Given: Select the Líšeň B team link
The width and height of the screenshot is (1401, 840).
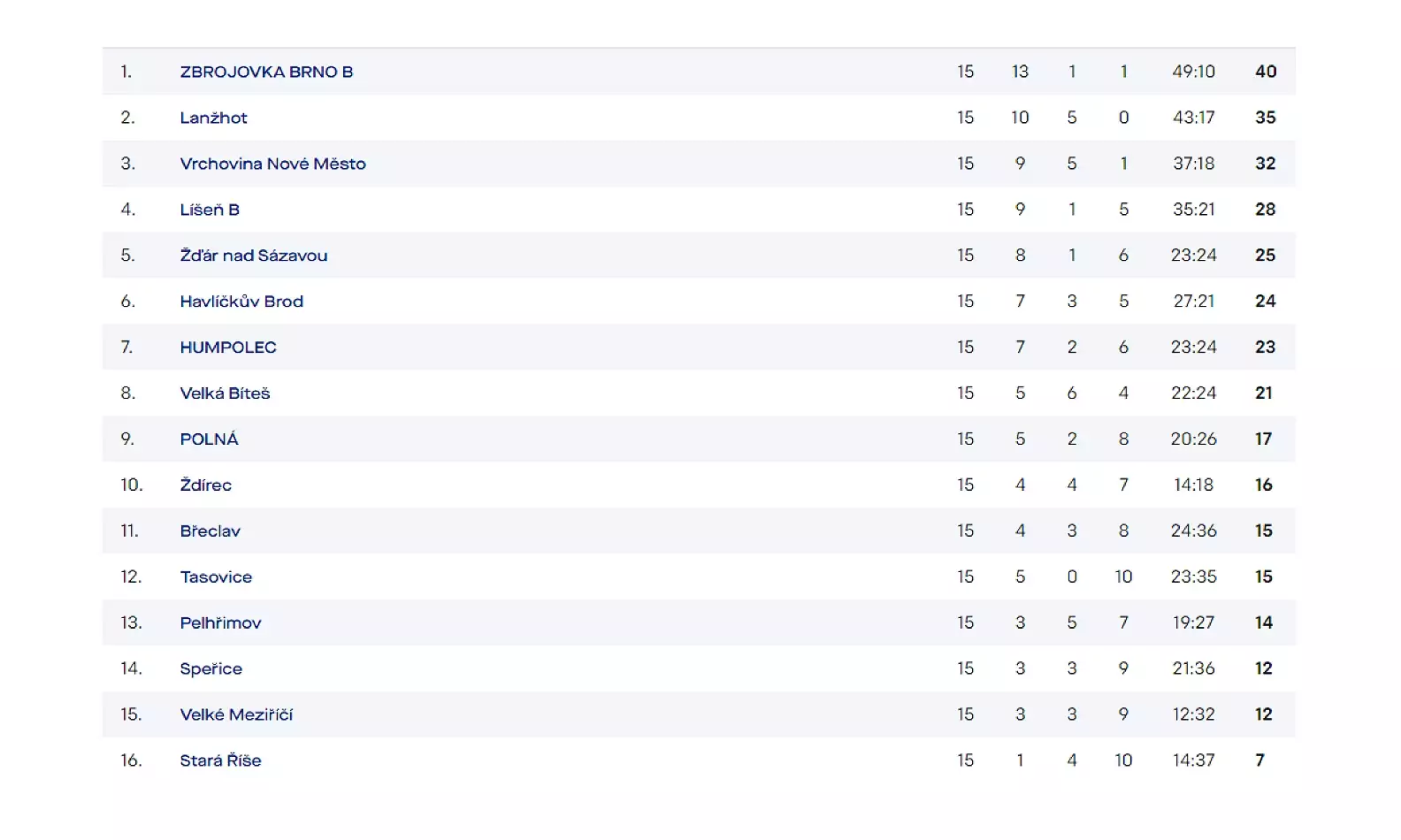Looking at the screenshot, I should pyautogui.click(x=210, y=210).
